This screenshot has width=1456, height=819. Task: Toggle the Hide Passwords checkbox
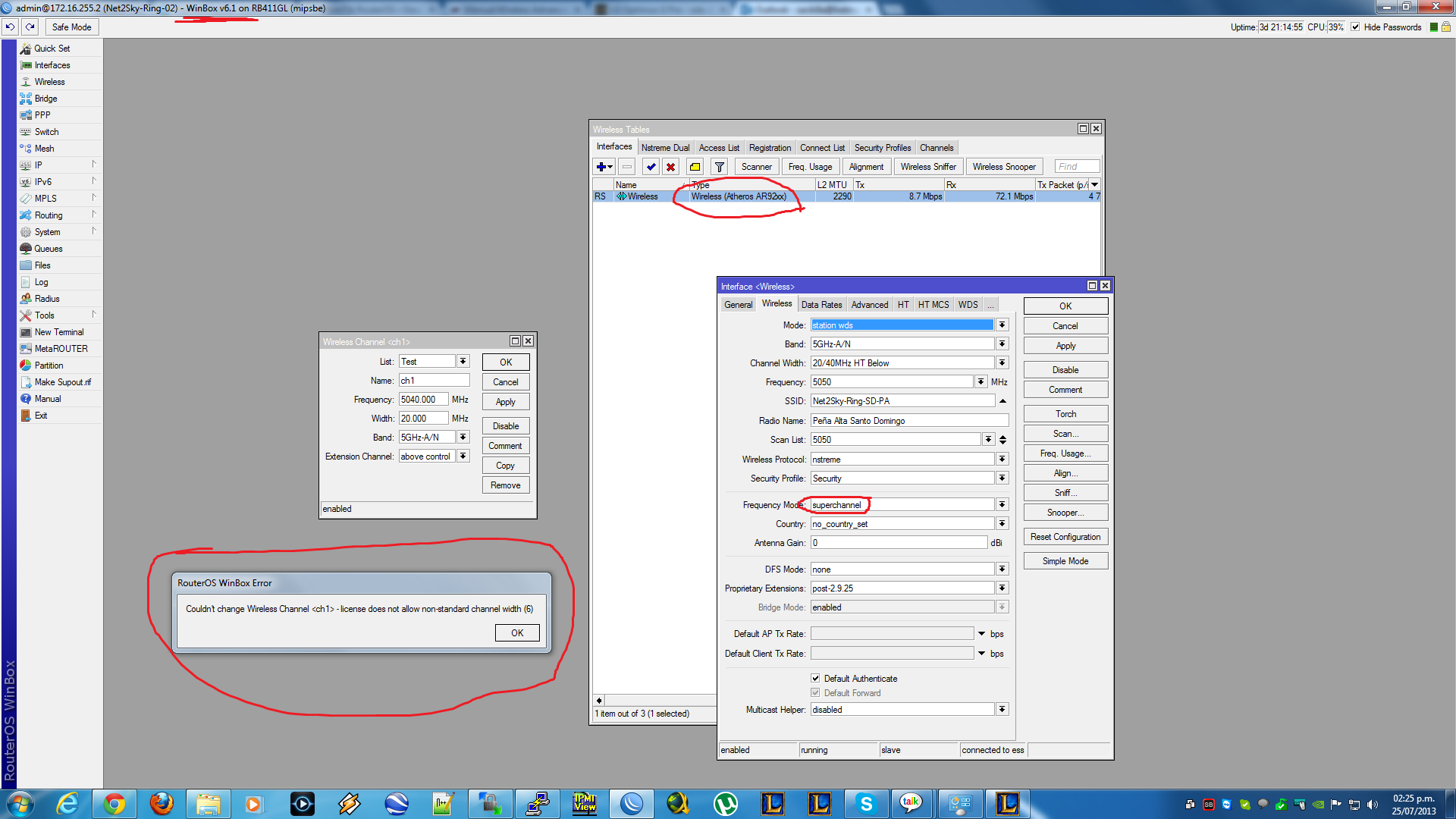tap(1355, 27)
